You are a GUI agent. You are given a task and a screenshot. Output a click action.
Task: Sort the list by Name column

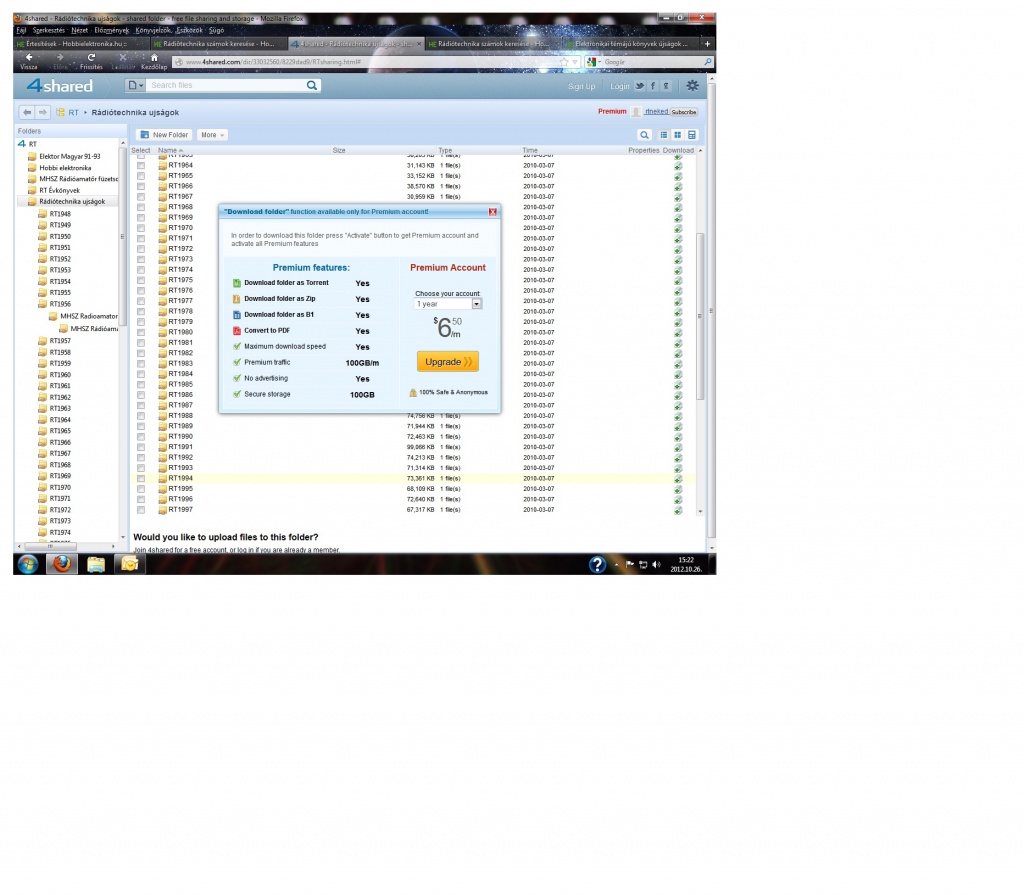169,151
